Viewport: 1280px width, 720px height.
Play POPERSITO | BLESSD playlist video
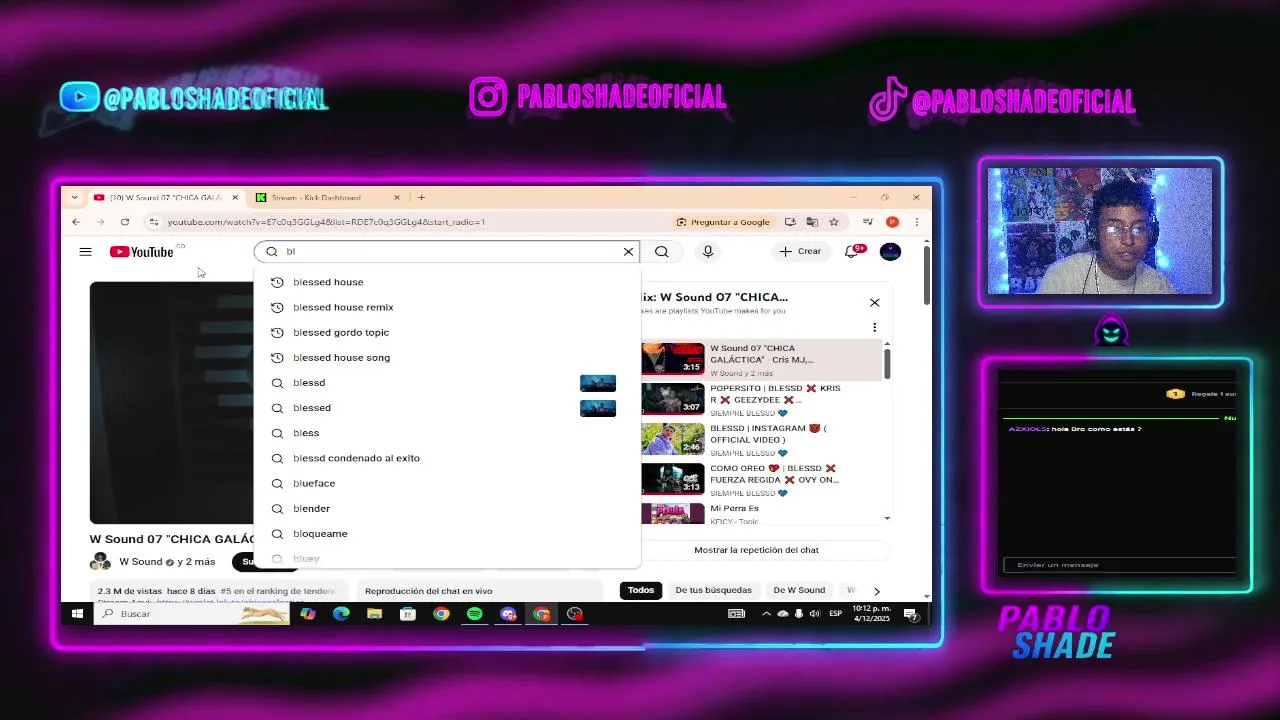pyautogui.click(x=762, y=399)
